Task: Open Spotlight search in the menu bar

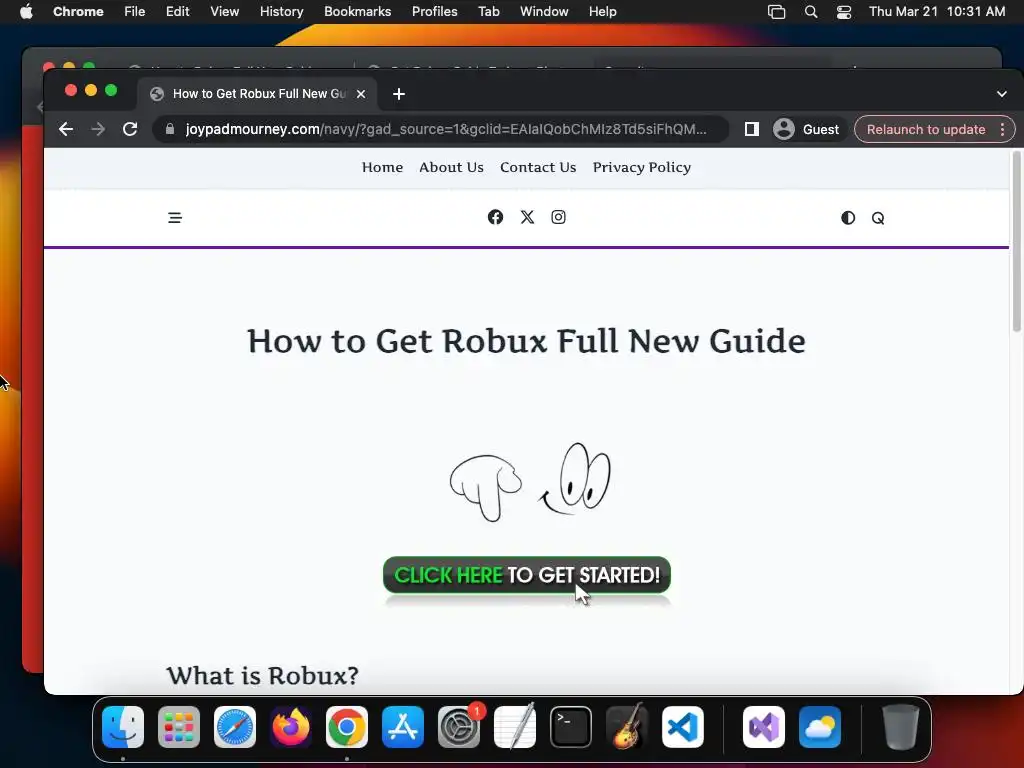Action: pos(810,12)
